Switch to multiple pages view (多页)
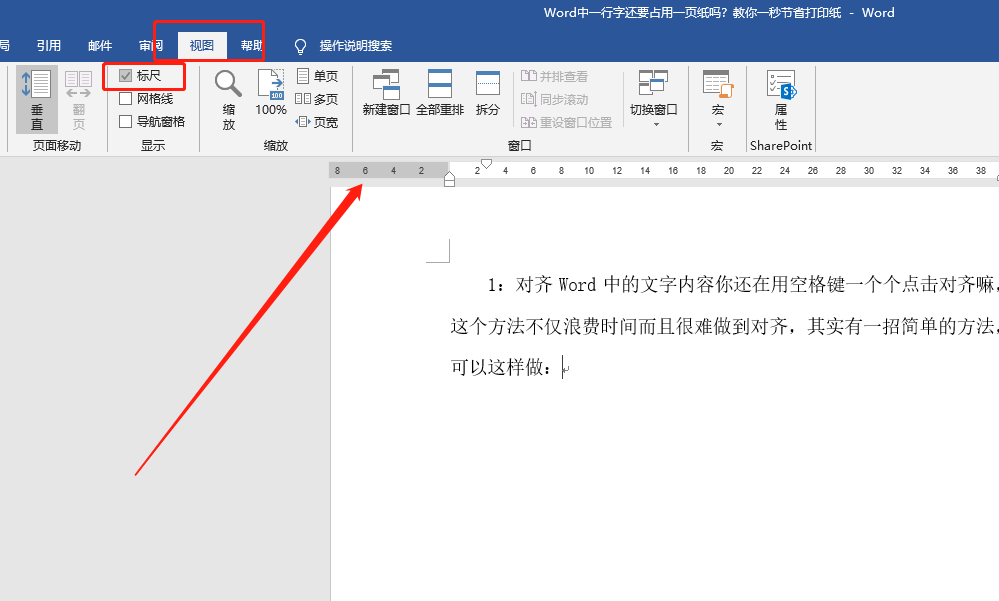999x601 pixels. coord(317,98)
